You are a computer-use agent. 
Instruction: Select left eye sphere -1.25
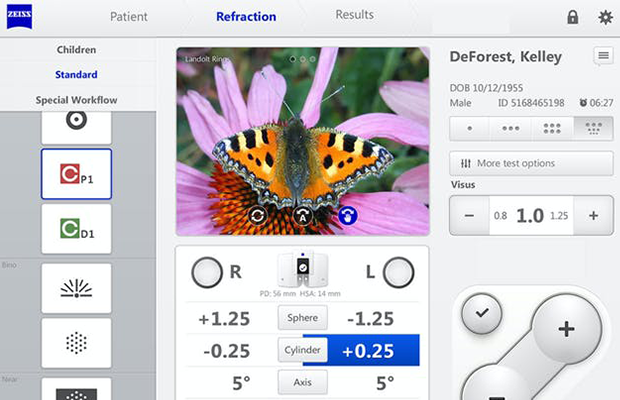tap(370, 319)
